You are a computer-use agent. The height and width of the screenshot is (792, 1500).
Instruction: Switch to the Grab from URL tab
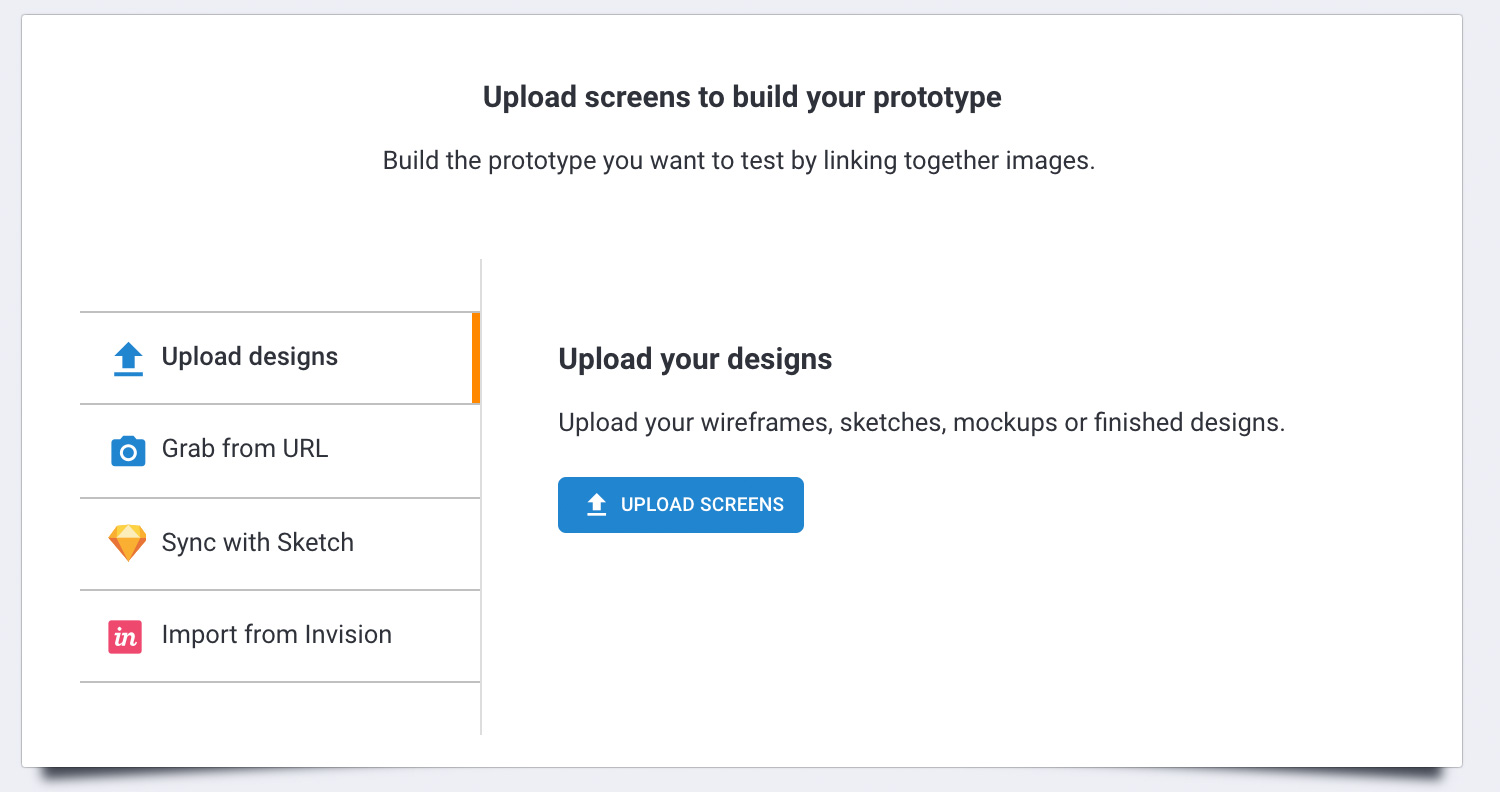tap(280, 451)
